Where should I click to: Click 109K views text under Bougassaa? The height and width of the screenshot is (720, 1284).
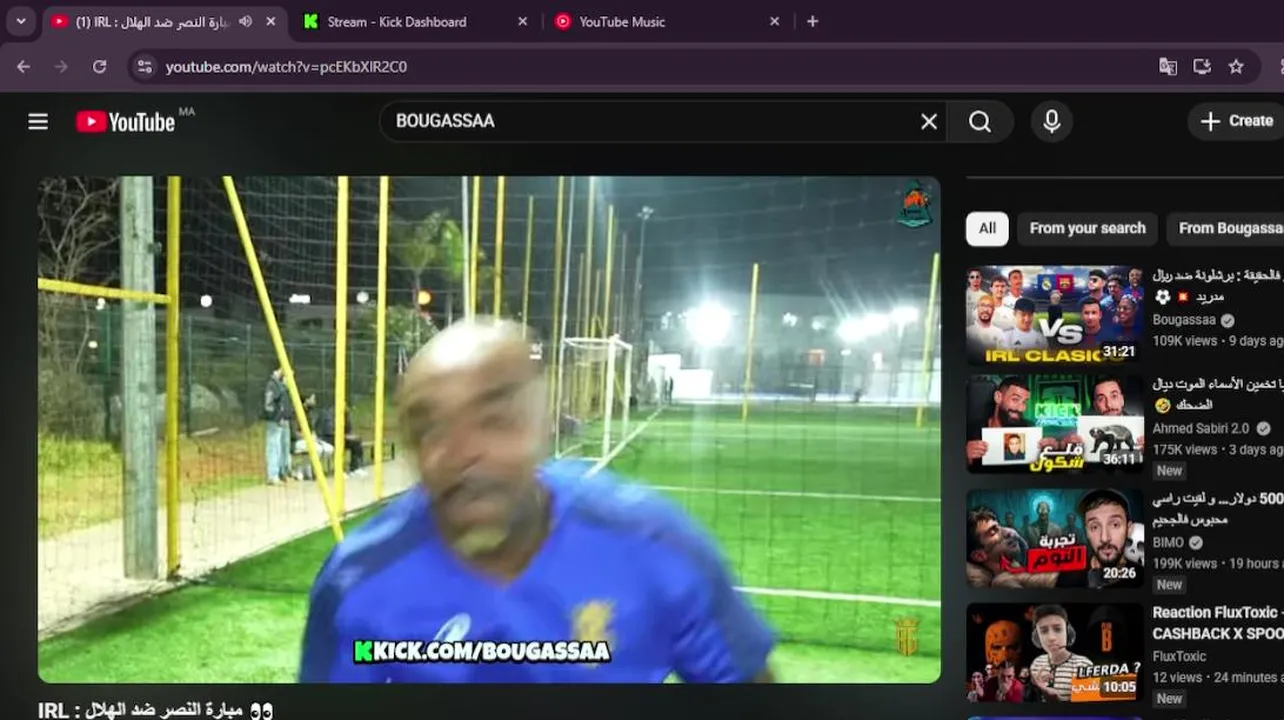click(x=1185, y=340)
